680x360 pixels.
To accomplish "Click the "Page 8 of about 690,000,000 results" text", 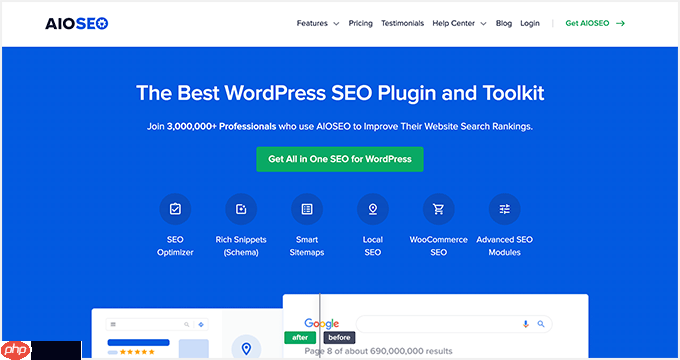I will 378,351.
